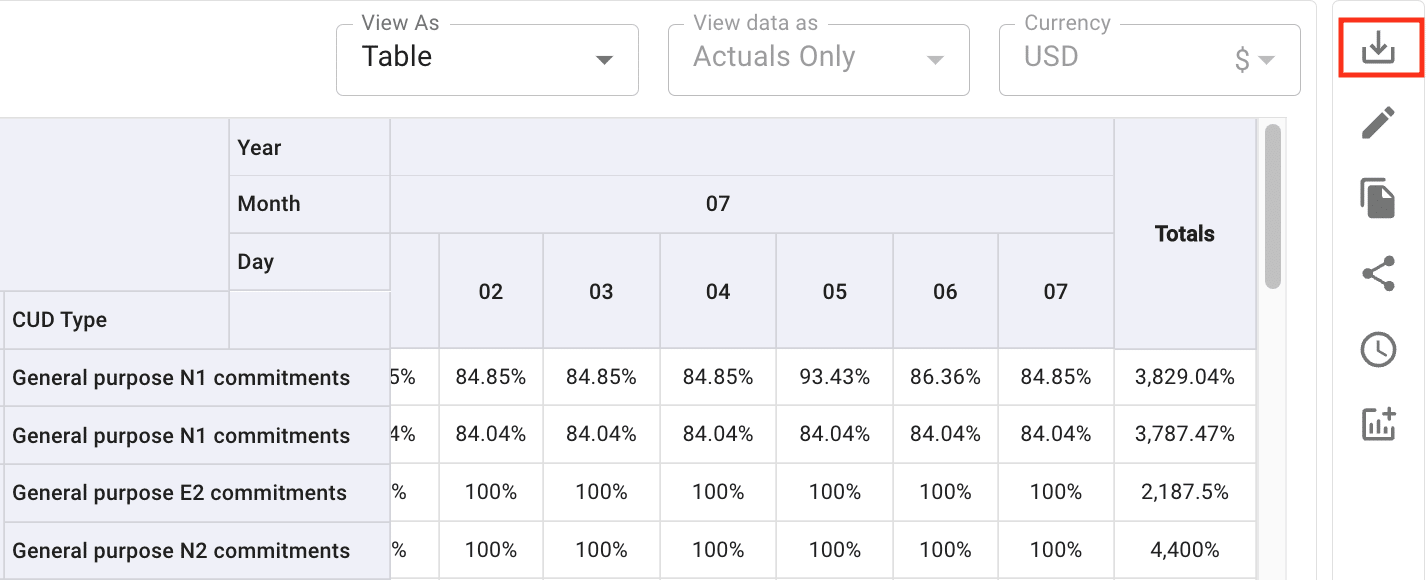Select the day 05 column header
The width and height of the screenshot is (1428, 580).
[x=835, y=292]
